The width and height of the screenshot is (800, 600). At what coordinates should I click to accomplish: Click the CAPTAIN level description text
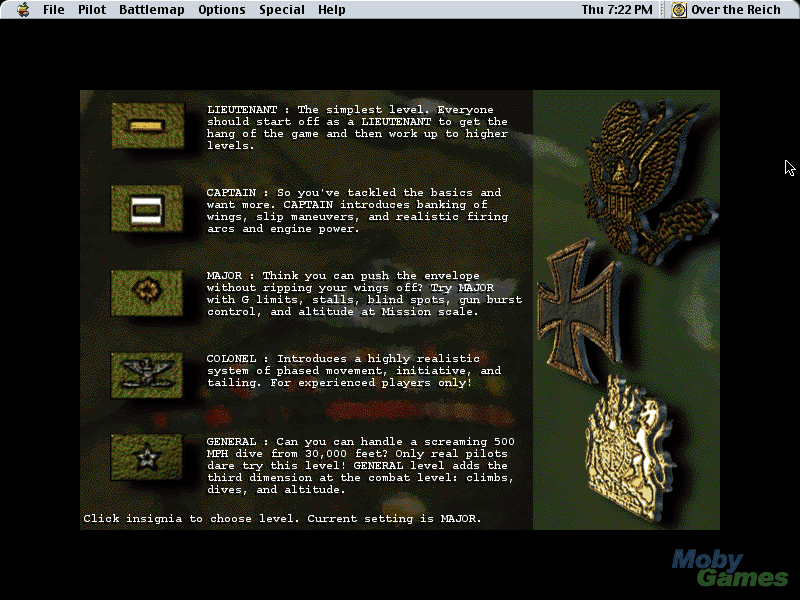pyautogui.click(x=357, y=211)
